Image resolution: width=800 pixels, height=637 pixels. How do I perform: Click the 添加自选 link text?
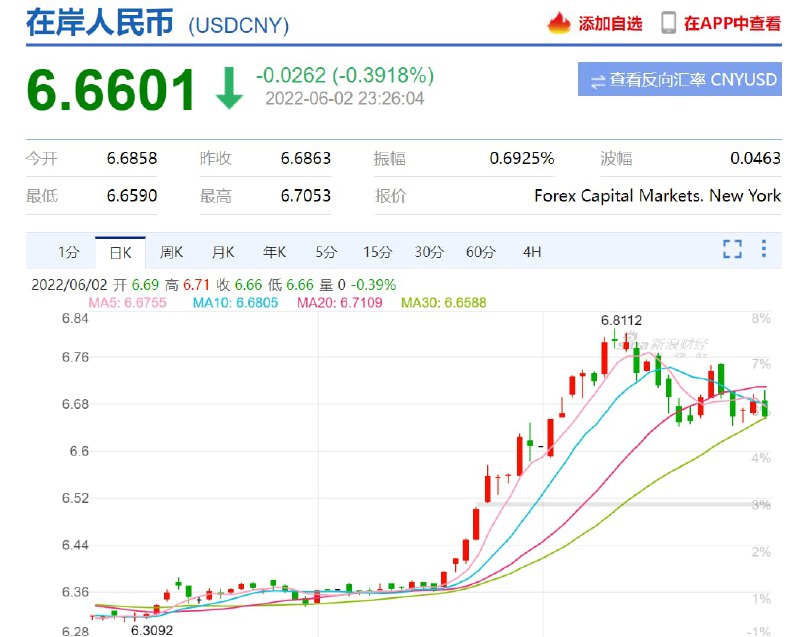[610, 23]
